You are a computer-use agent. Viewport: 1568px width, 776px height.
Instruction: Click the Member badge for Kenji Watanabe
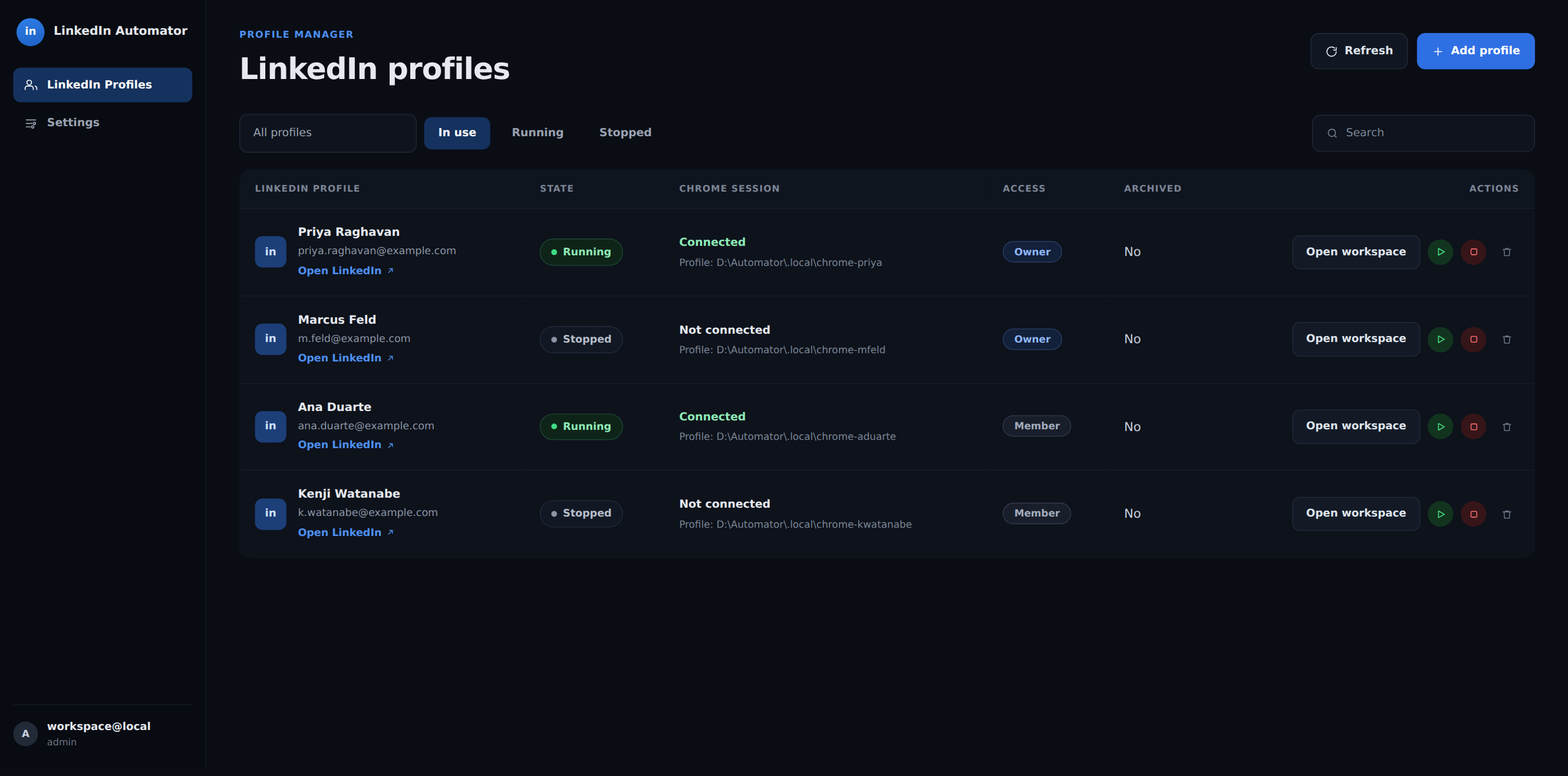click(x=1036, y=514)
